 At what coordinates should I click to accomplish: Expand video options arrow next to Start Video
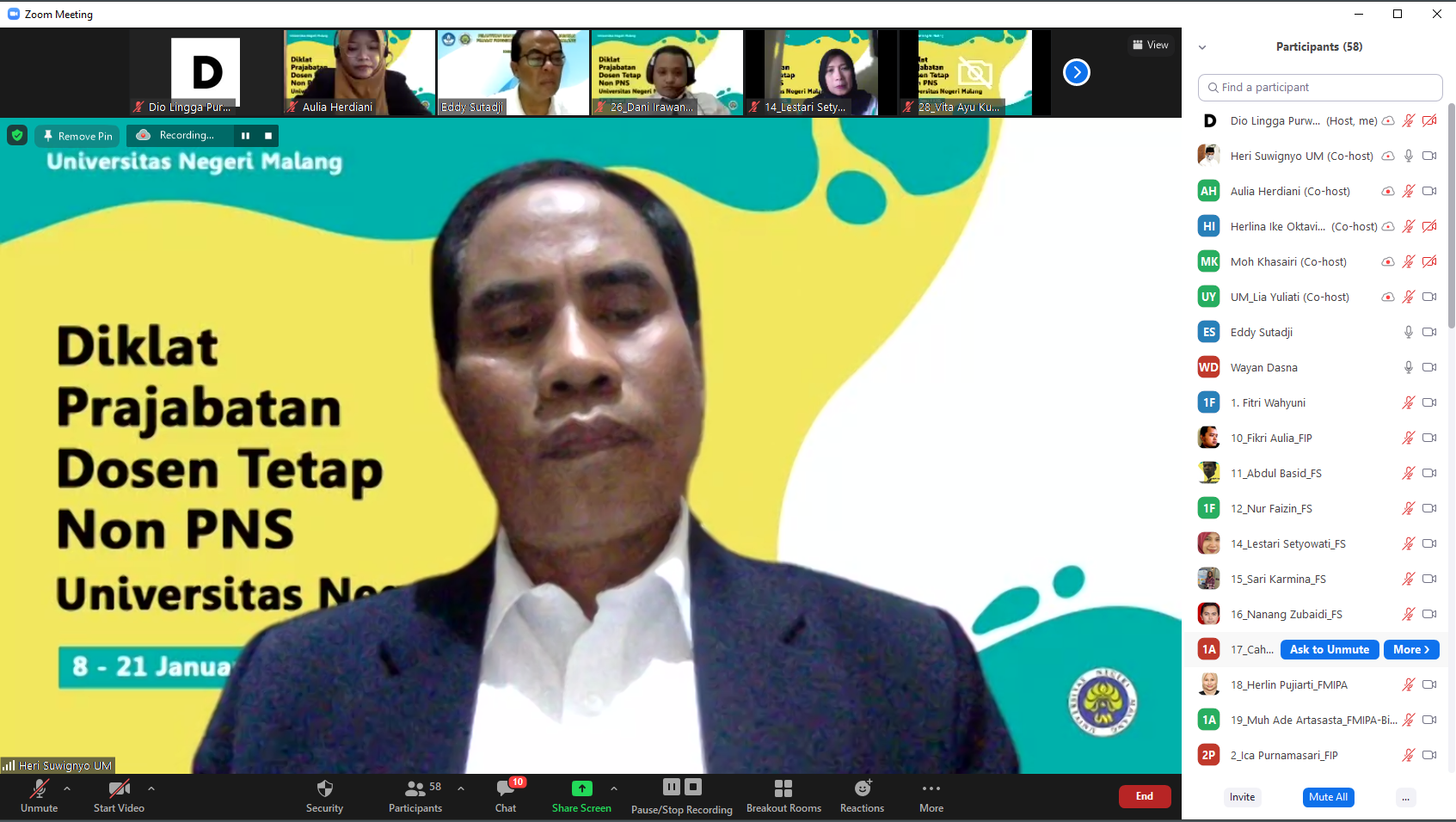click(151, 788)
